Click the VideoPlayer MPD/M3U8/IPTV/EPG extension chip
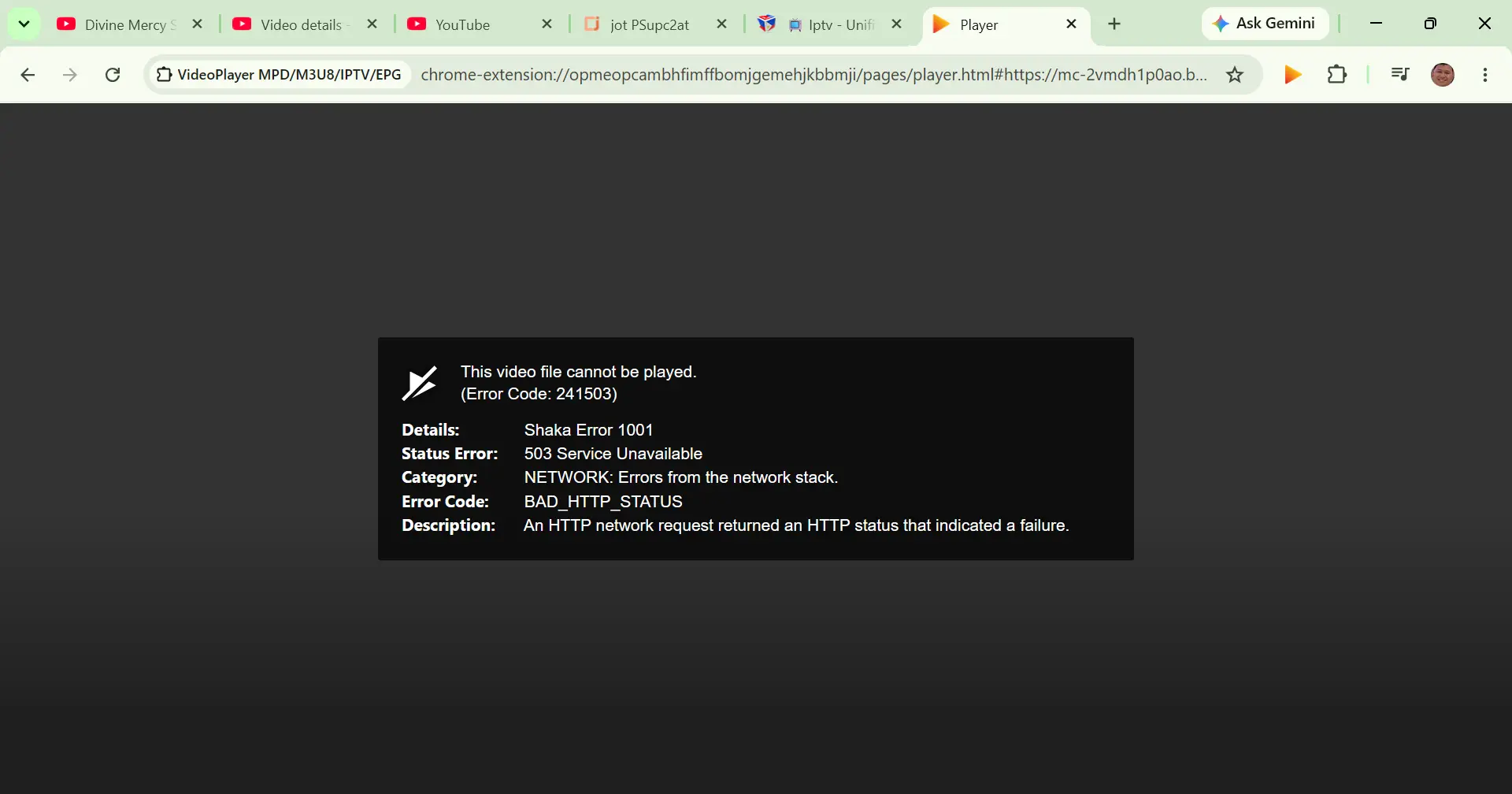Viewport: 1512px width, 794px height. pyautogui.click(x=280, y=75)
